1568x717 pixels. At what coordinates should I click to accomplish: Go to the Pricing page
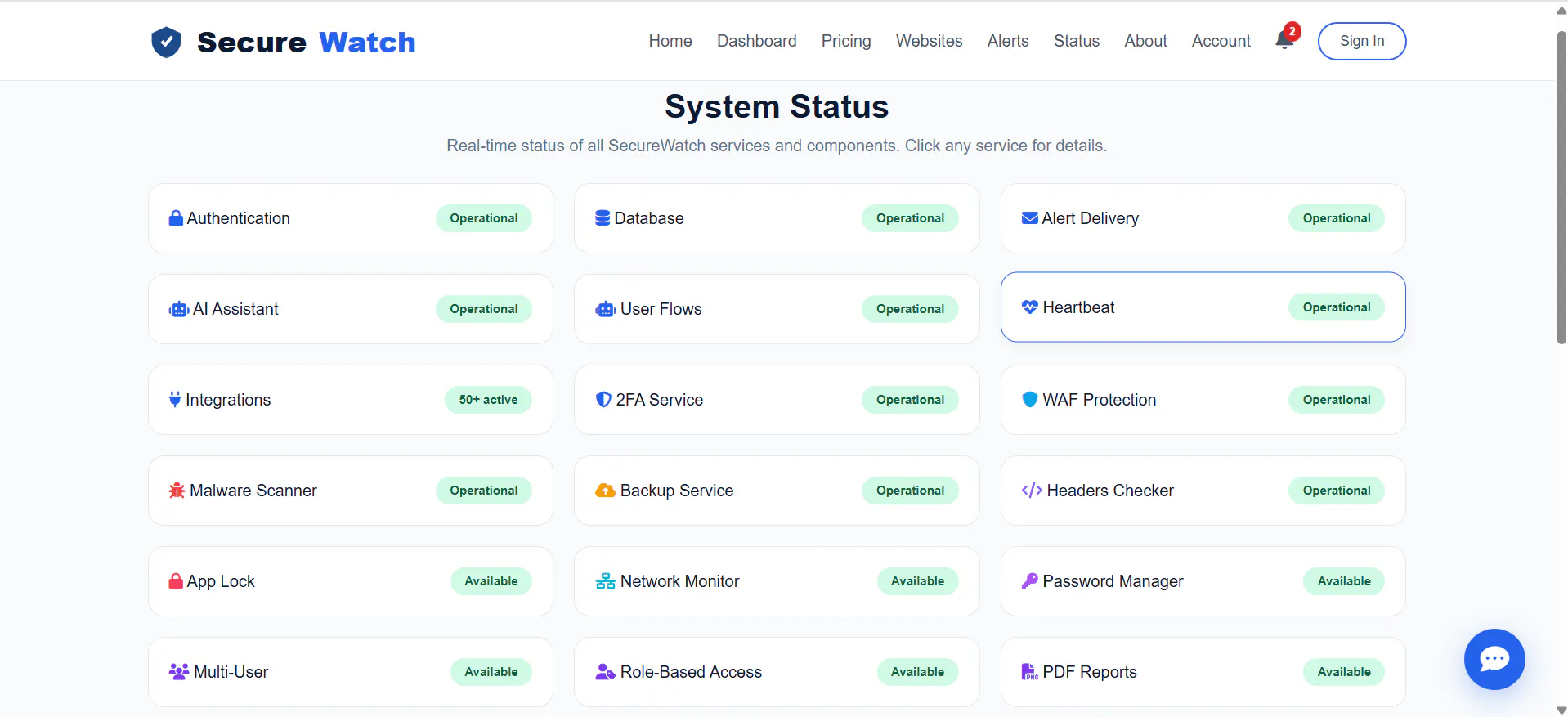846,41
